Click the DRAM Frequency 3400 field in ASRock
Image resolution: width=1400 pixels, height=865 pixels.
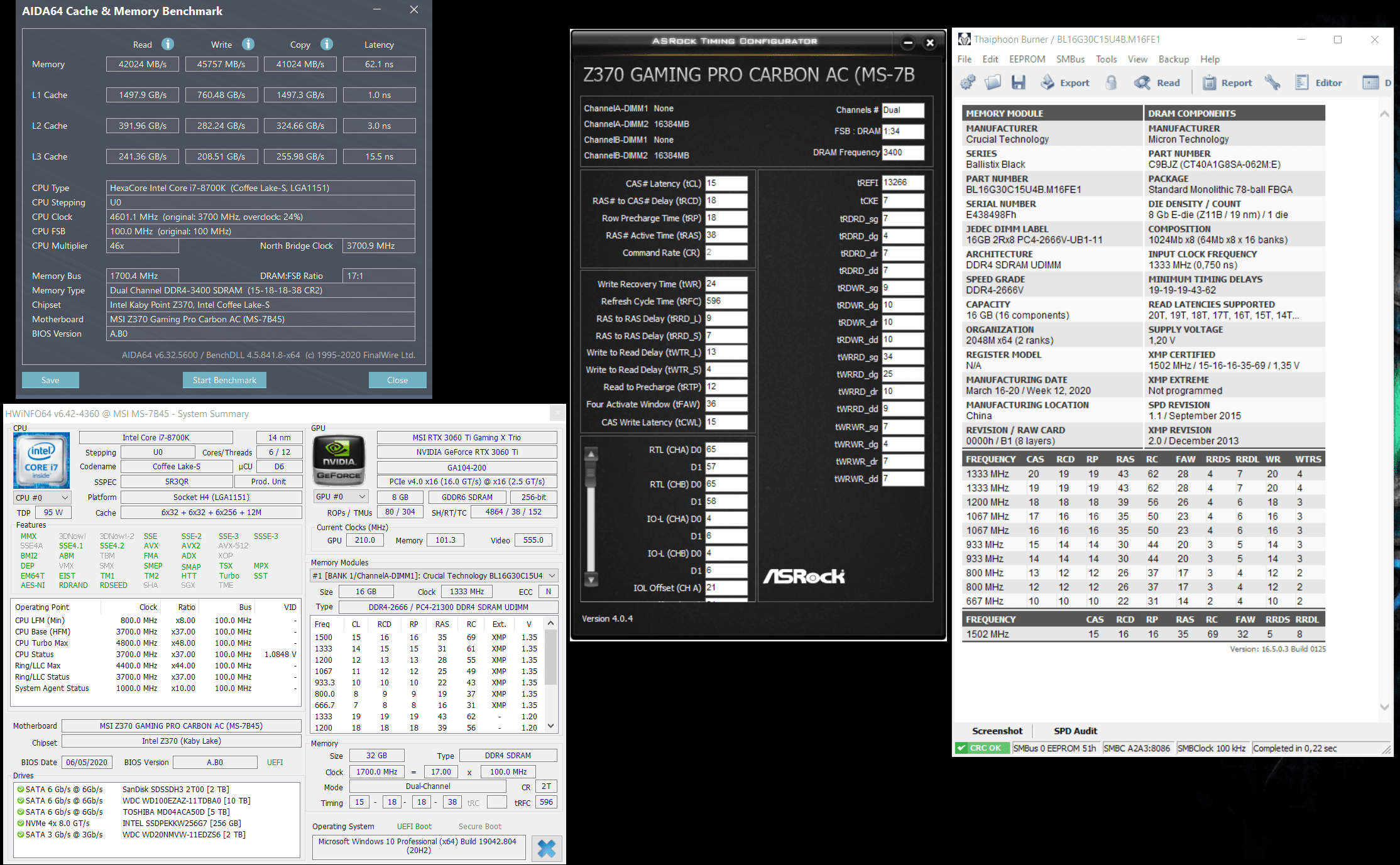(903, 153)
